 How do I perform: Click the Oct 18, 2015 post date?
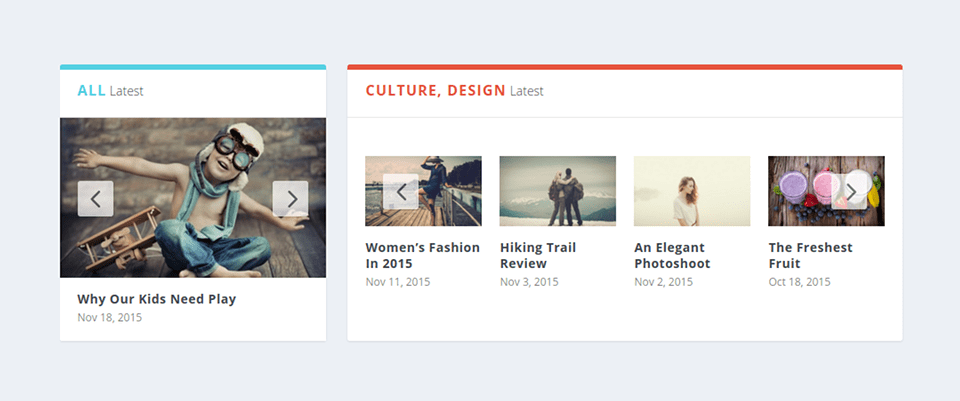[x=799, y=282]
